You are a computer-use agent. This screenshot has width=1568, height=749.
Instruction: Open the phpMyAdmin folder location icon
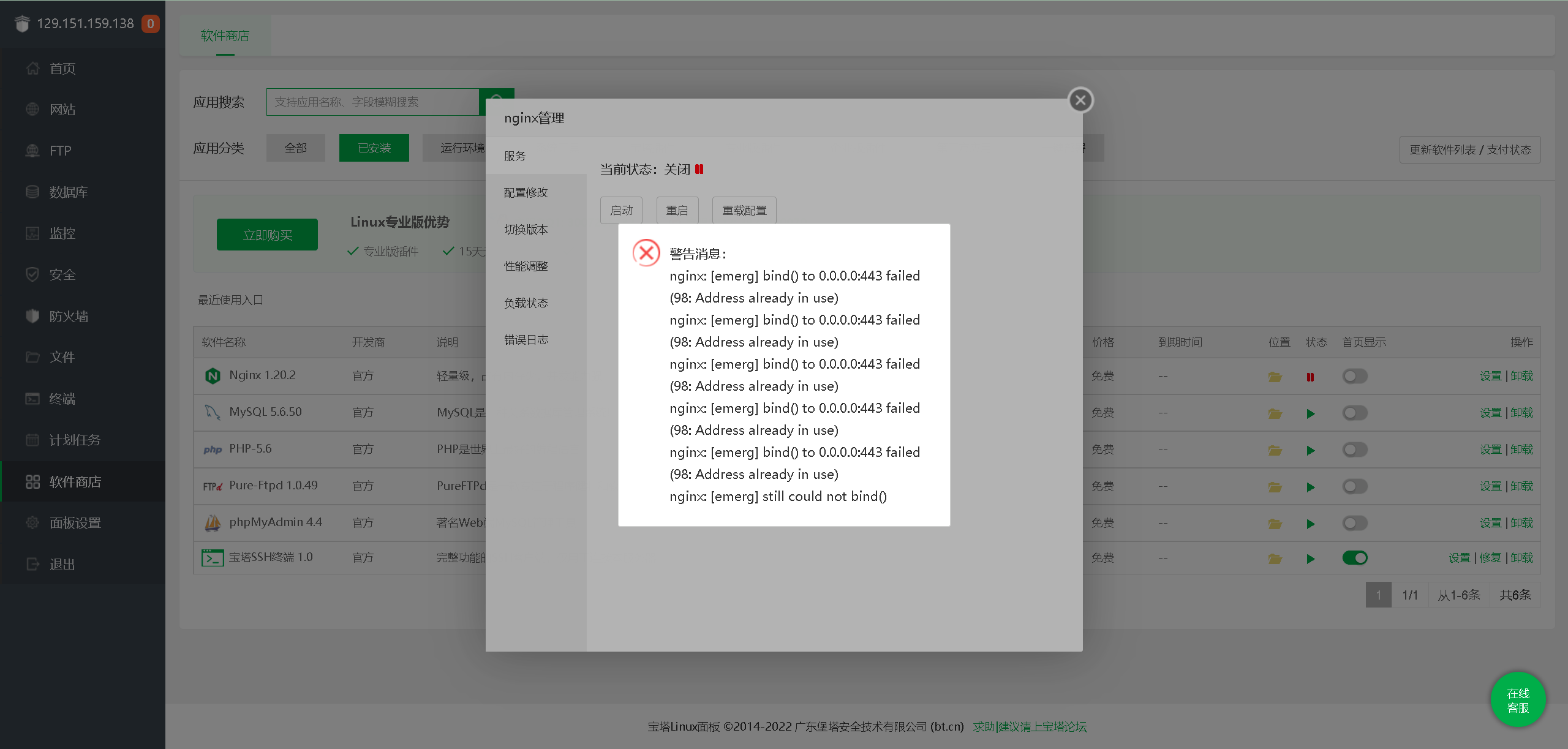[x=1275, y=524]
